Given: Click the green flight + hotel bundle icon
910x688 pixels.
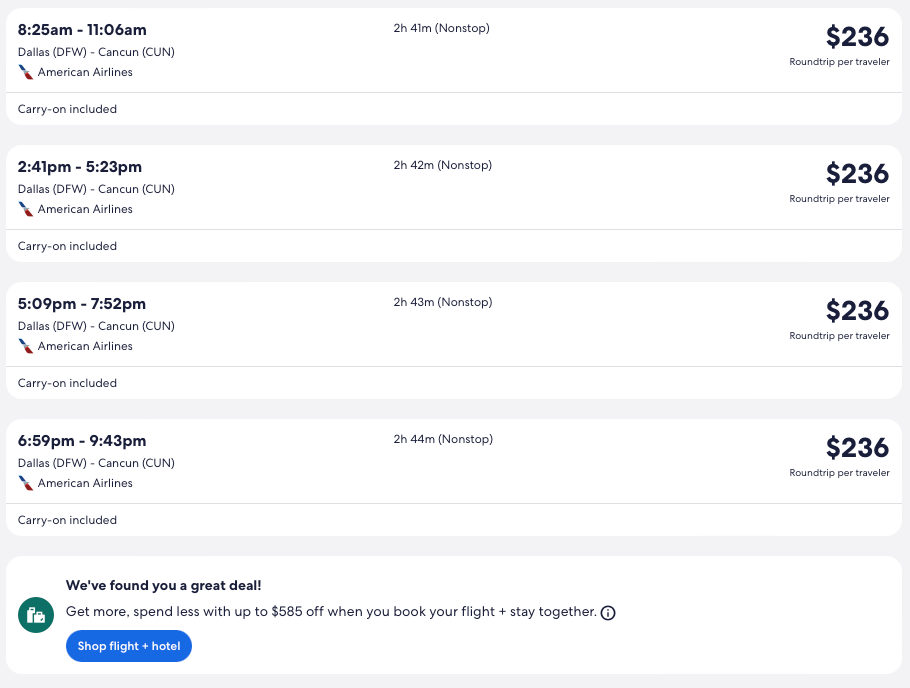Looking at the screenshot, I should [36, 615].
